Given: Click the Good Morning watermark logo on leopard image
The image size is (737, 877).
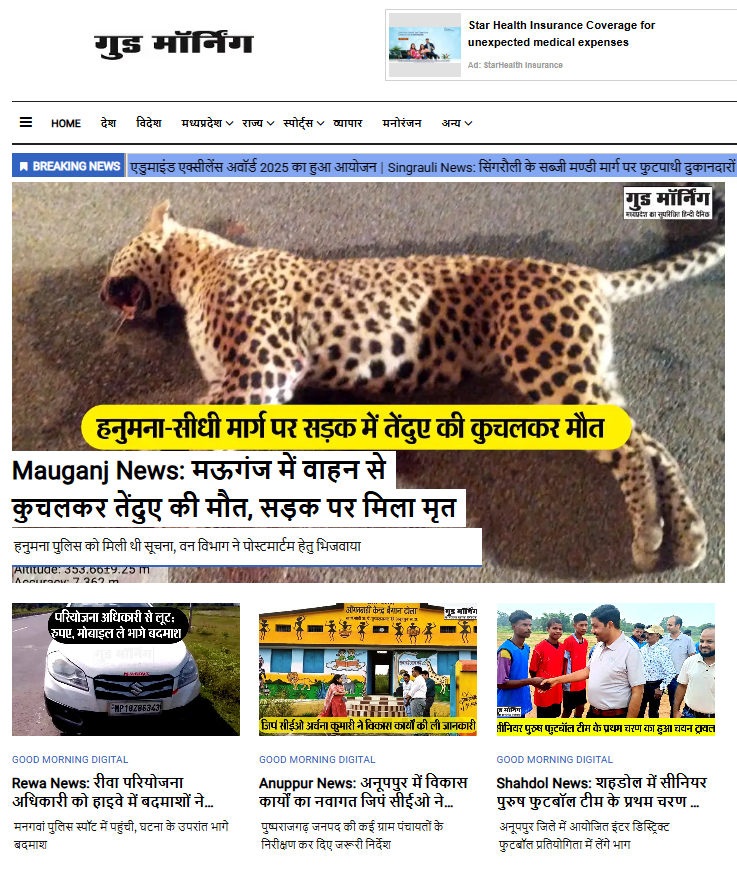Looking at the screenshot, I should pos(668,202).
